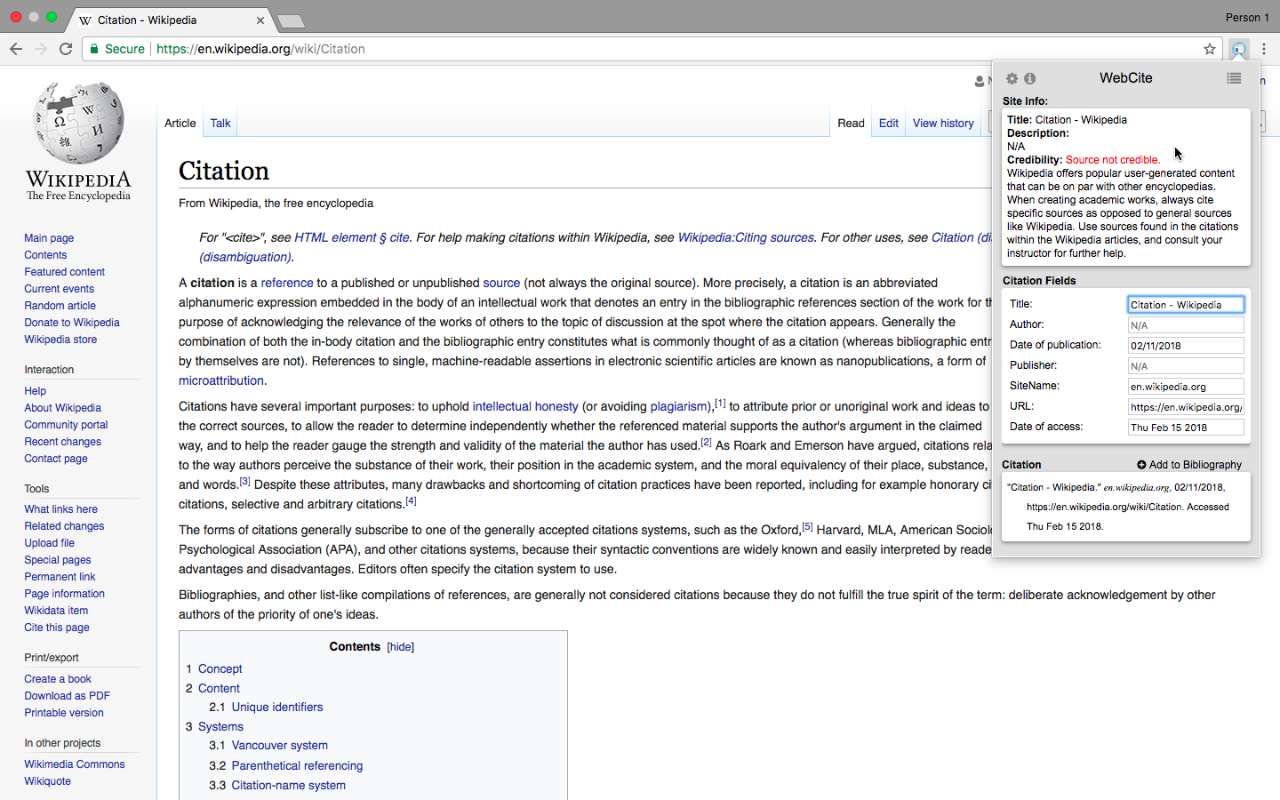Click footnote reference [1]

[x=720, y=403]
